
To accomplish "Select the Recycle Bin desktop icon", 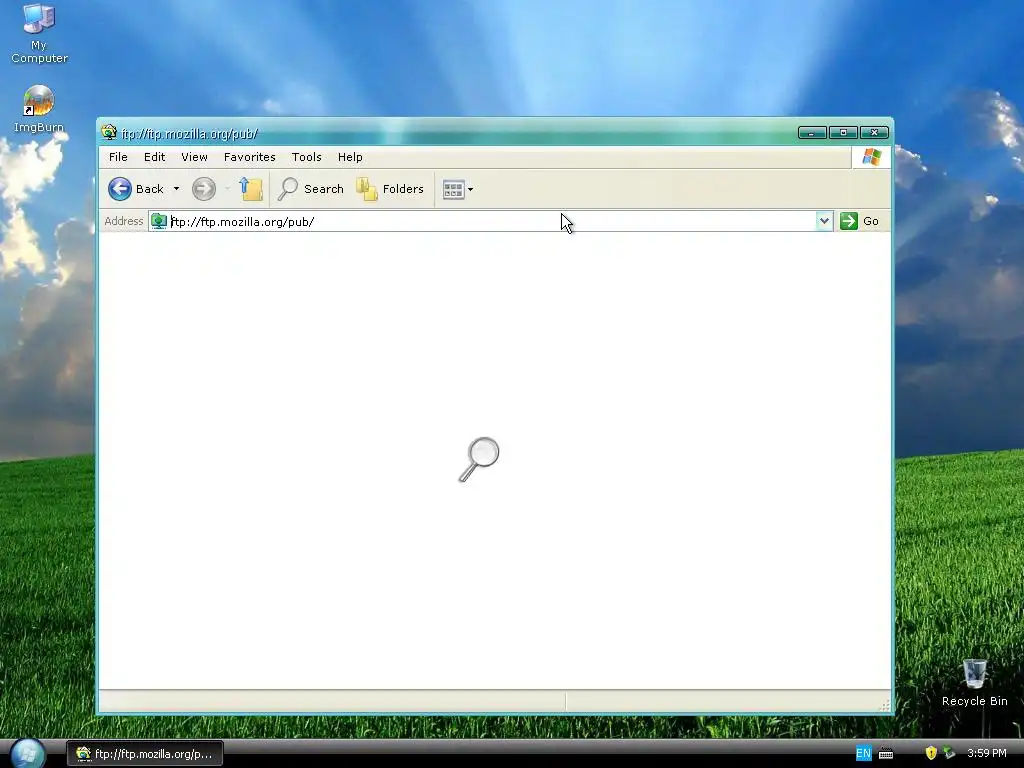I will coord(974,682).
